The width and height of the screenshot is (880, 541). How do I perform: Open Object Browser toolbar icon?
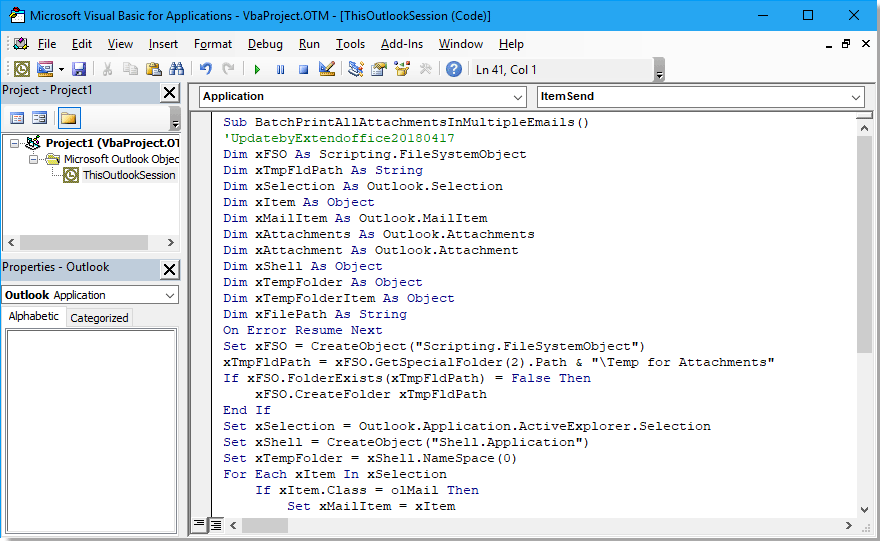click(402, 69)
